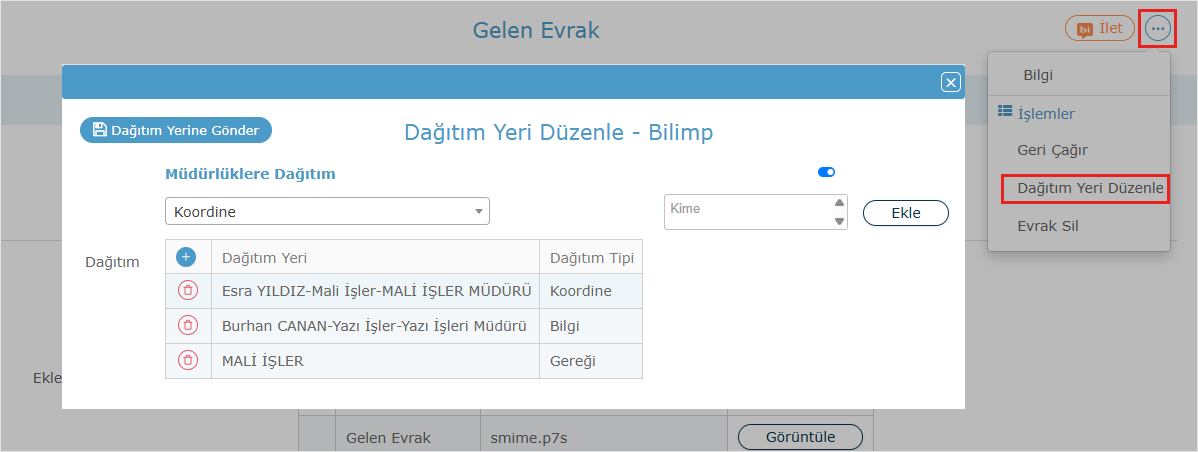
Task: Close the Dağıtım Yeri Düzenle dialog
Action: click(950, 83)
